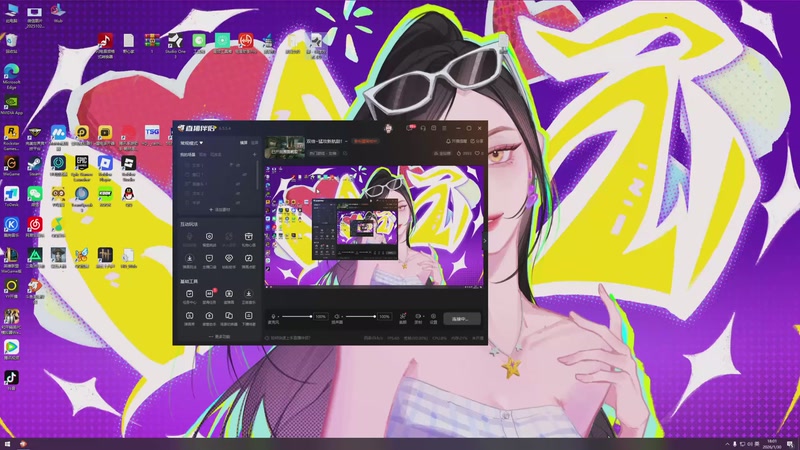Open the 任务中心 tool in 基础工具
Screen dimensions: 800x450
189,296
